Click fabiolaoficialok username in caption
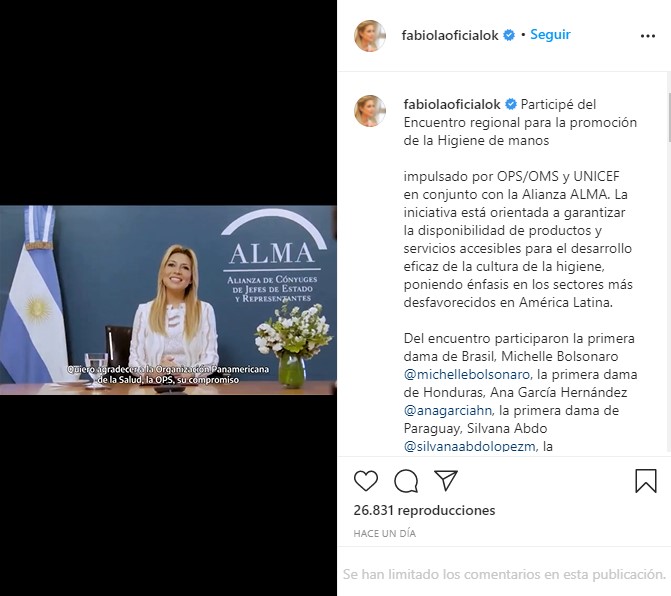Viewport: 671px width, 596px height. (x=452, y=104)
